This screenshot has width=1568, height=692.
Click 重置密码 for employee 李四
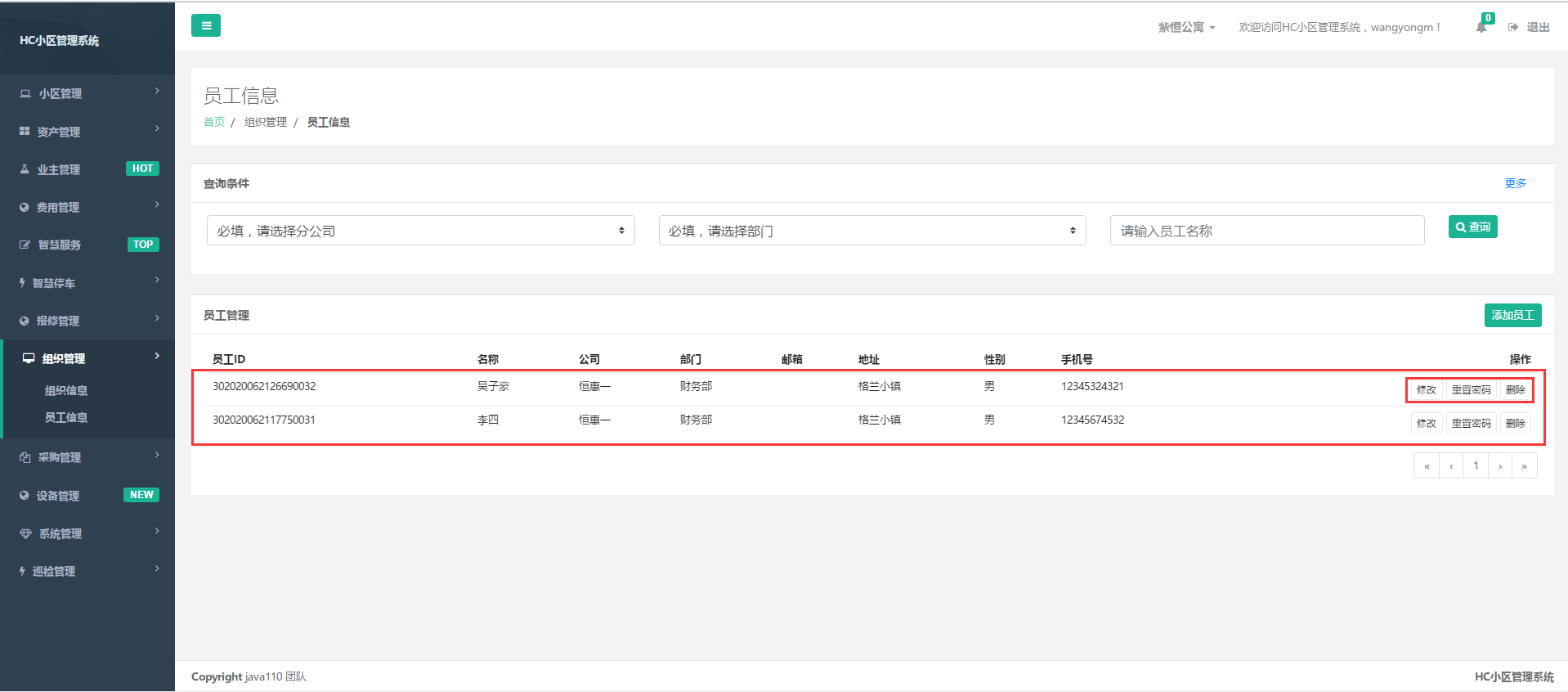1472,424
